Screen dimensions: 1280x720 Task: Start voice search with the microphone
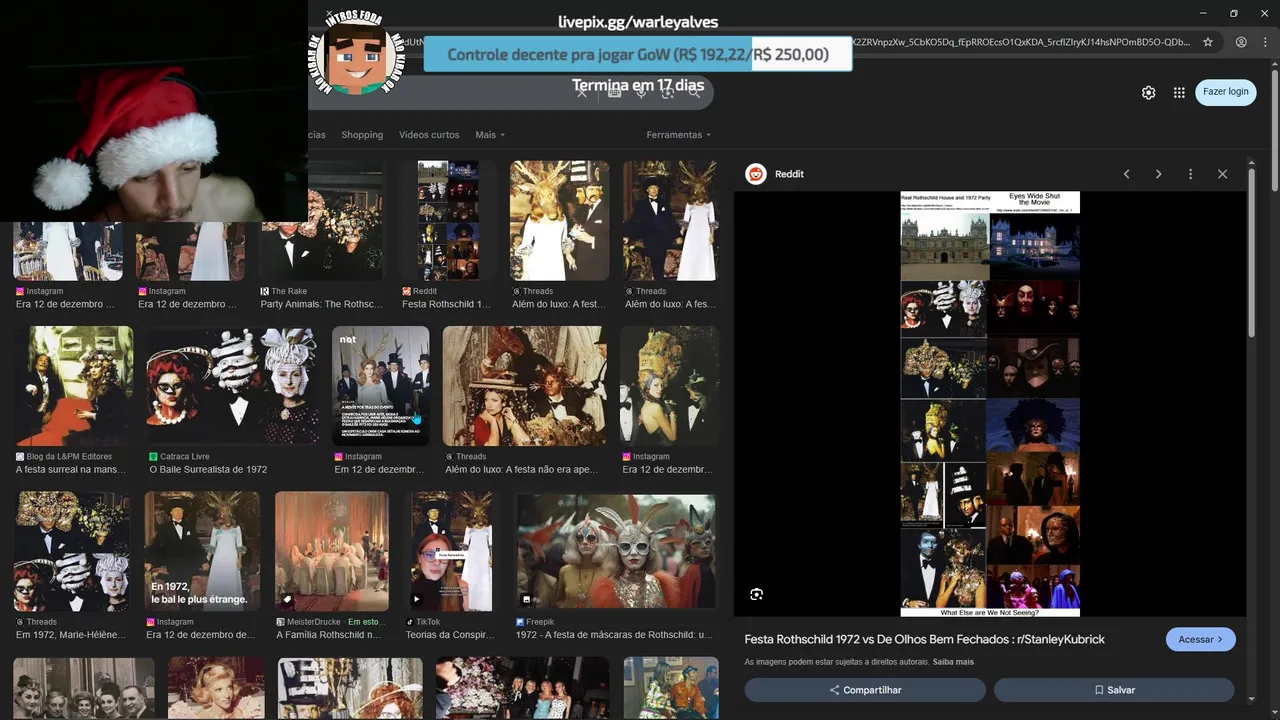point(641,93)
